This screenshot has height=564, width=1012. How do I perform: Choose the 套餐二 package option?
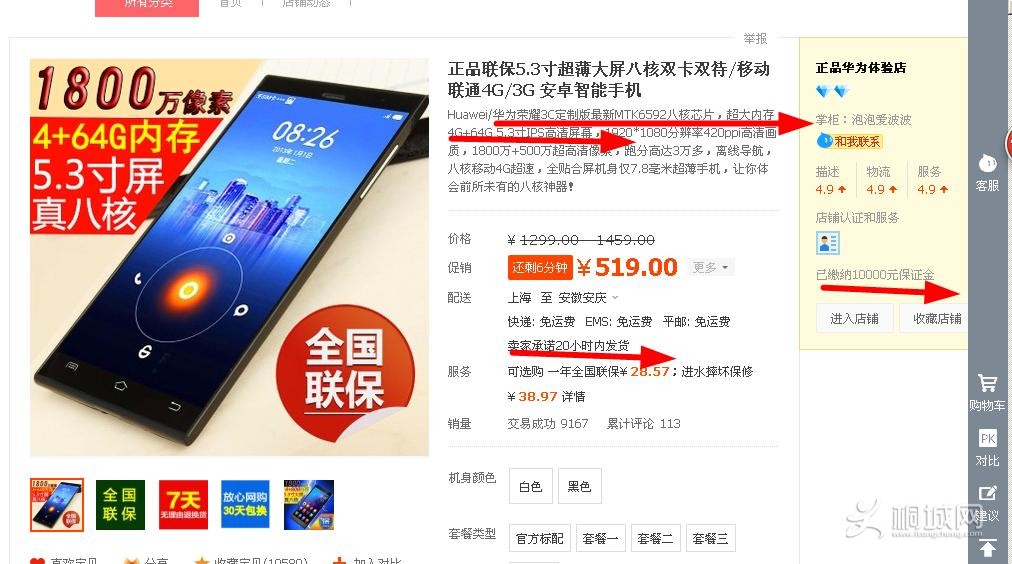[655, 538]
